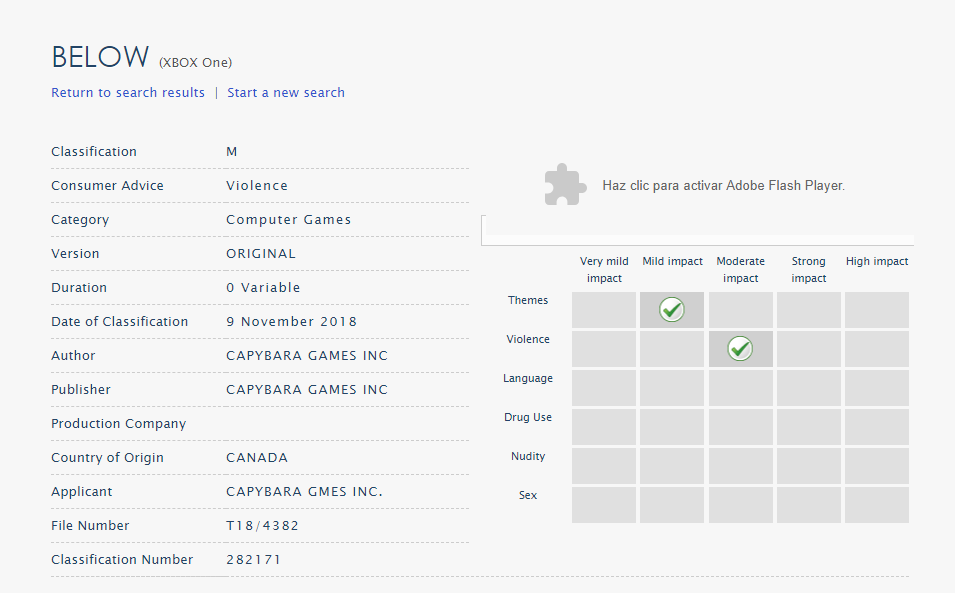Select Themes Very mild impact cell
Viewport: 955px width, 593px height.
(x=604, y=310)
